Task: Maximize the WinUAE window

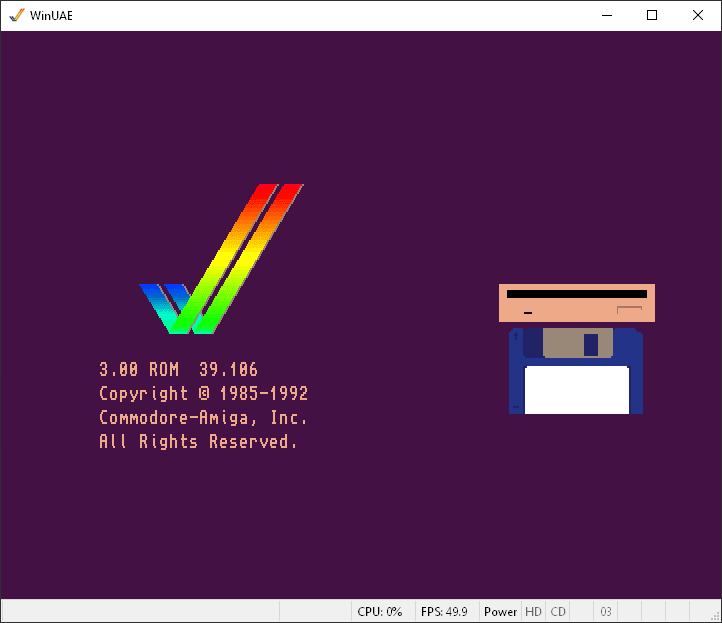Action: [652, 15]
